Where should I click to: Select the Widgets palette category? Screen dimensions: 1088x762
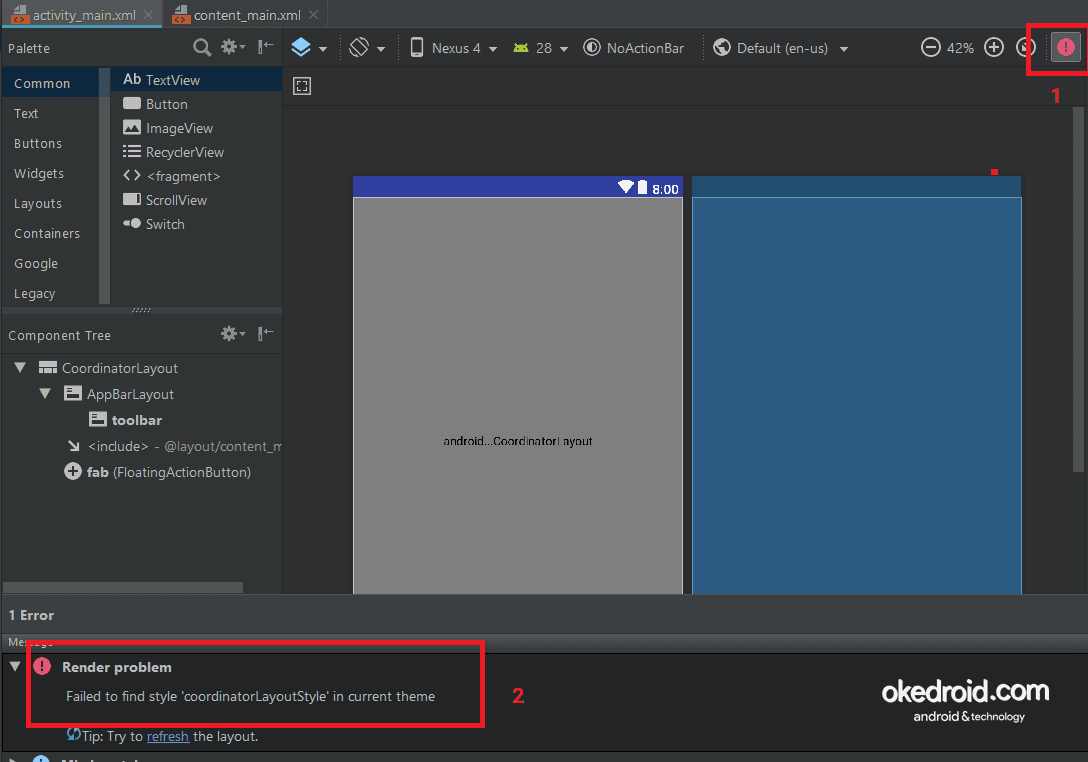tap(50, 173)
